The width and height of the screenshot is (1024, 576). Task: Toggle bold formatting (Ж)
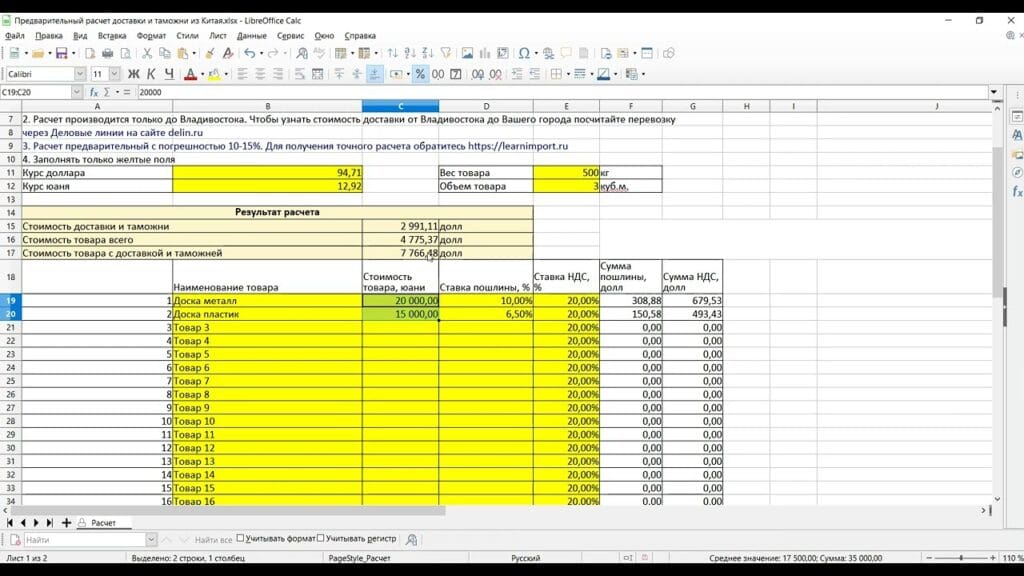tap(133, 74)
